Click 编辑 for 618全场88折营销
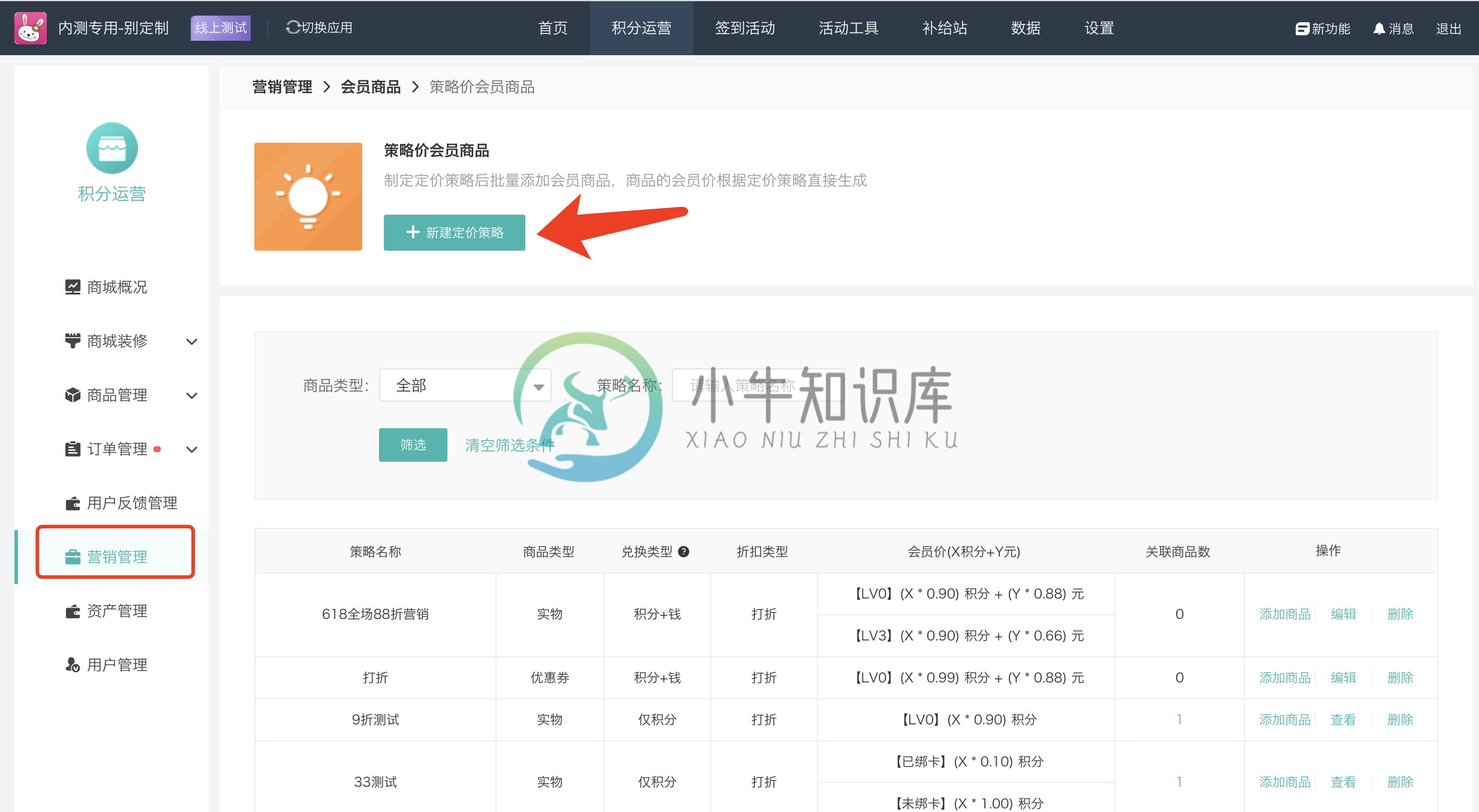This screenshot has height=812, width=1479. (x=1343, y=614)
